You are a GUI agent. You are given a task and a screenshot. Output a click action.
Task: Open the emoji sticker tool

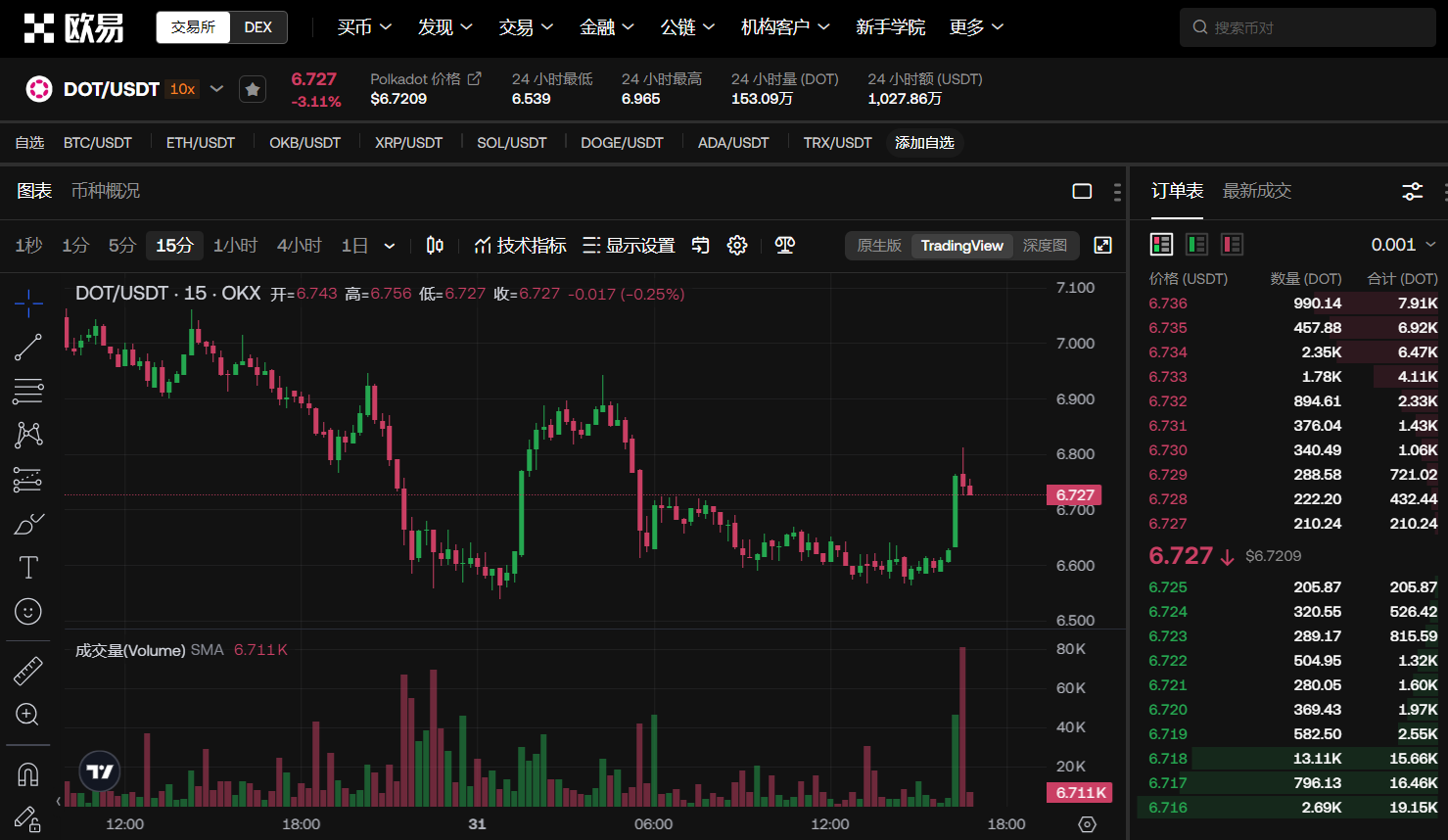click(28, 612)
